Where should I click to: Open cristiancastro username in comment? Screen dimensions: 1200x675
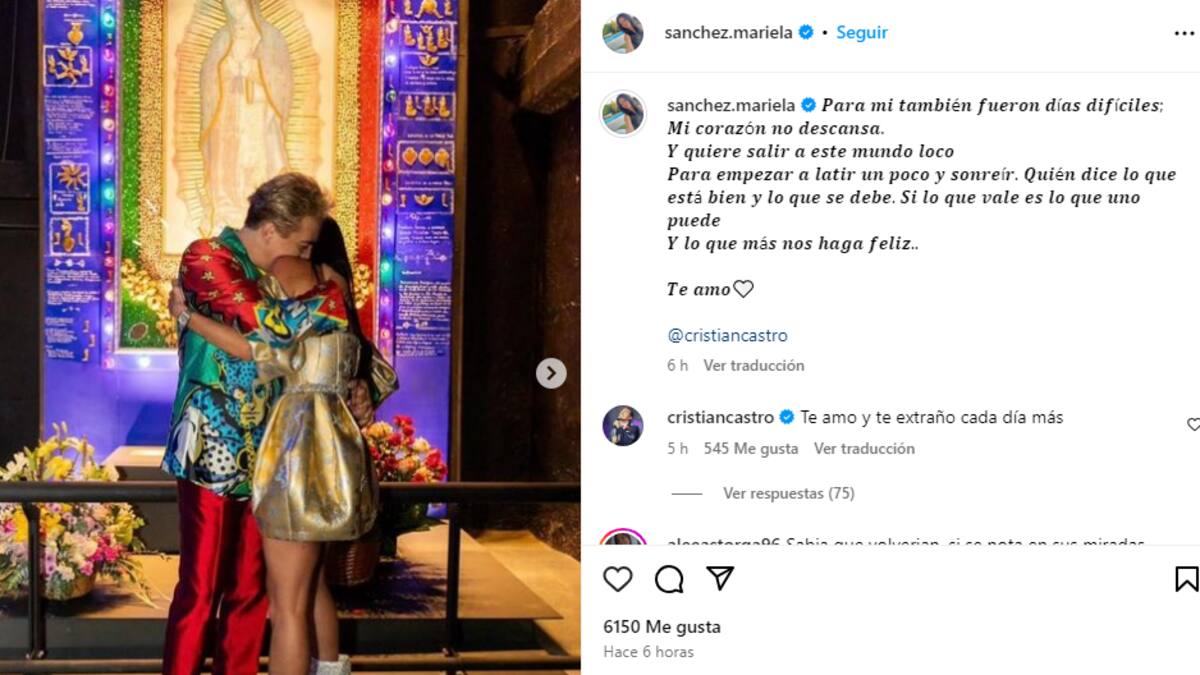[721, 417]
